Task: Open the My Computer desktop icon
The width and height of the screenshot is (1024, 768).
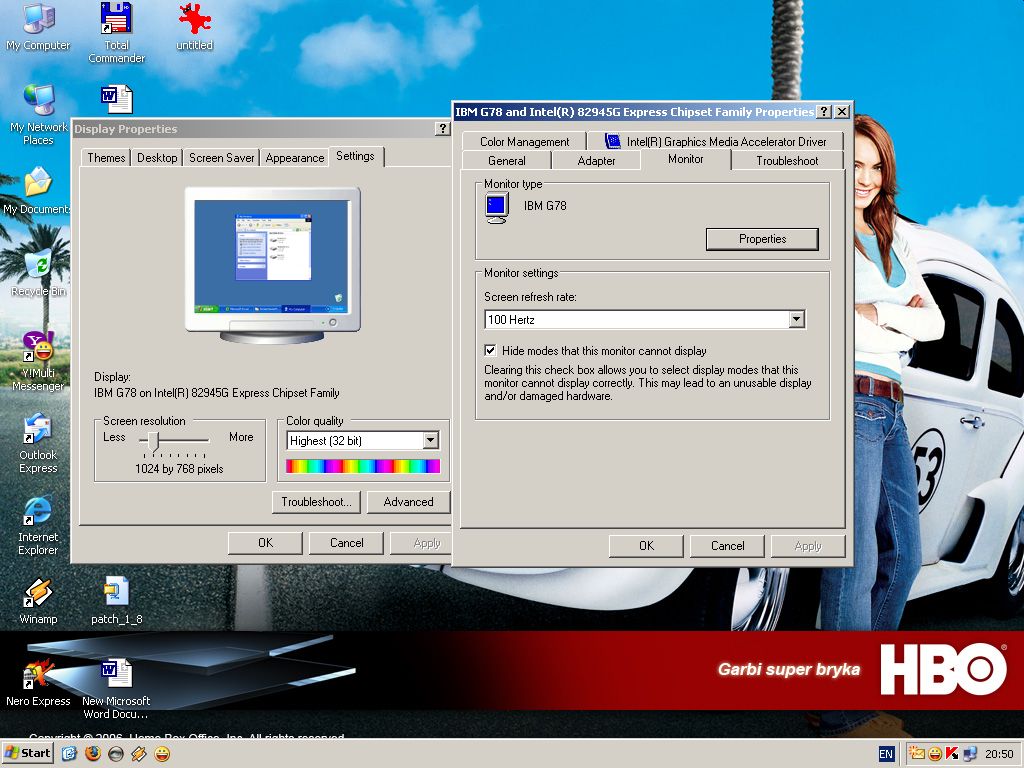Action: pos(38,27)
